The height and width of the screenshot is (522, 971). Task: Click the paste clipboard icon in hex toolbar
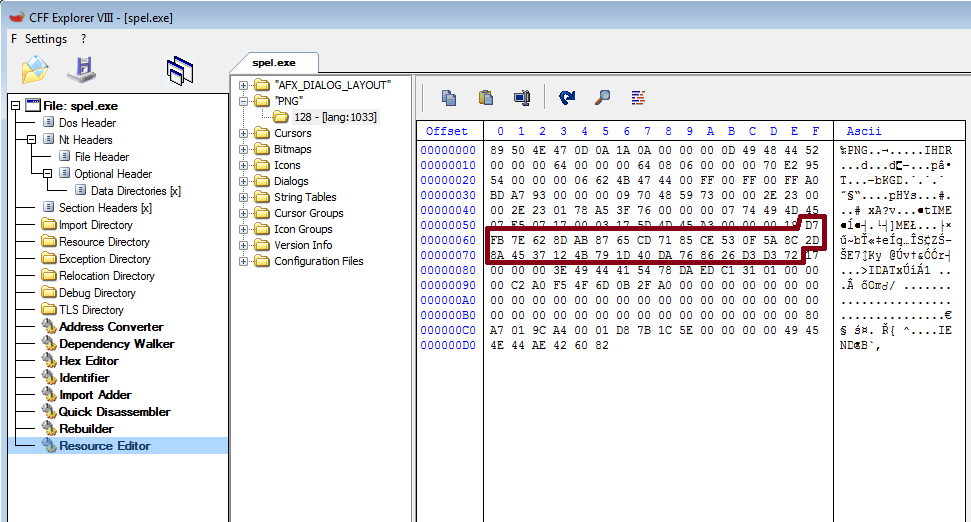(x=486, y=98)
